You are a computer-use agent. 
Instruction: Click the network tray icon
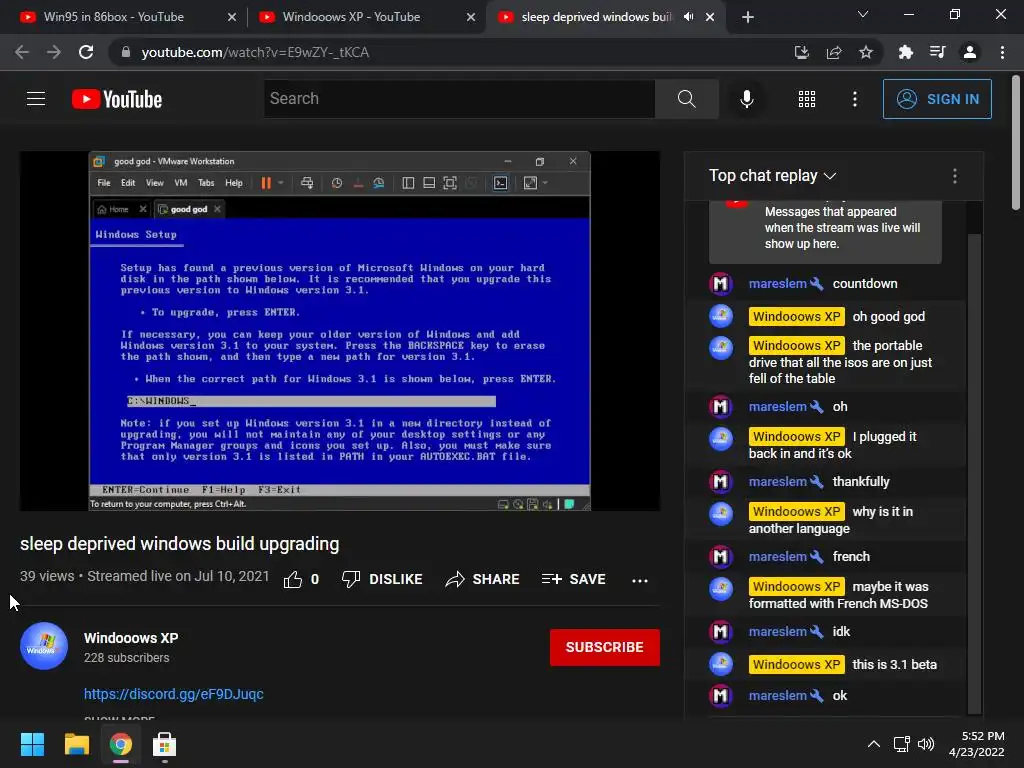(x=902, y=744)
